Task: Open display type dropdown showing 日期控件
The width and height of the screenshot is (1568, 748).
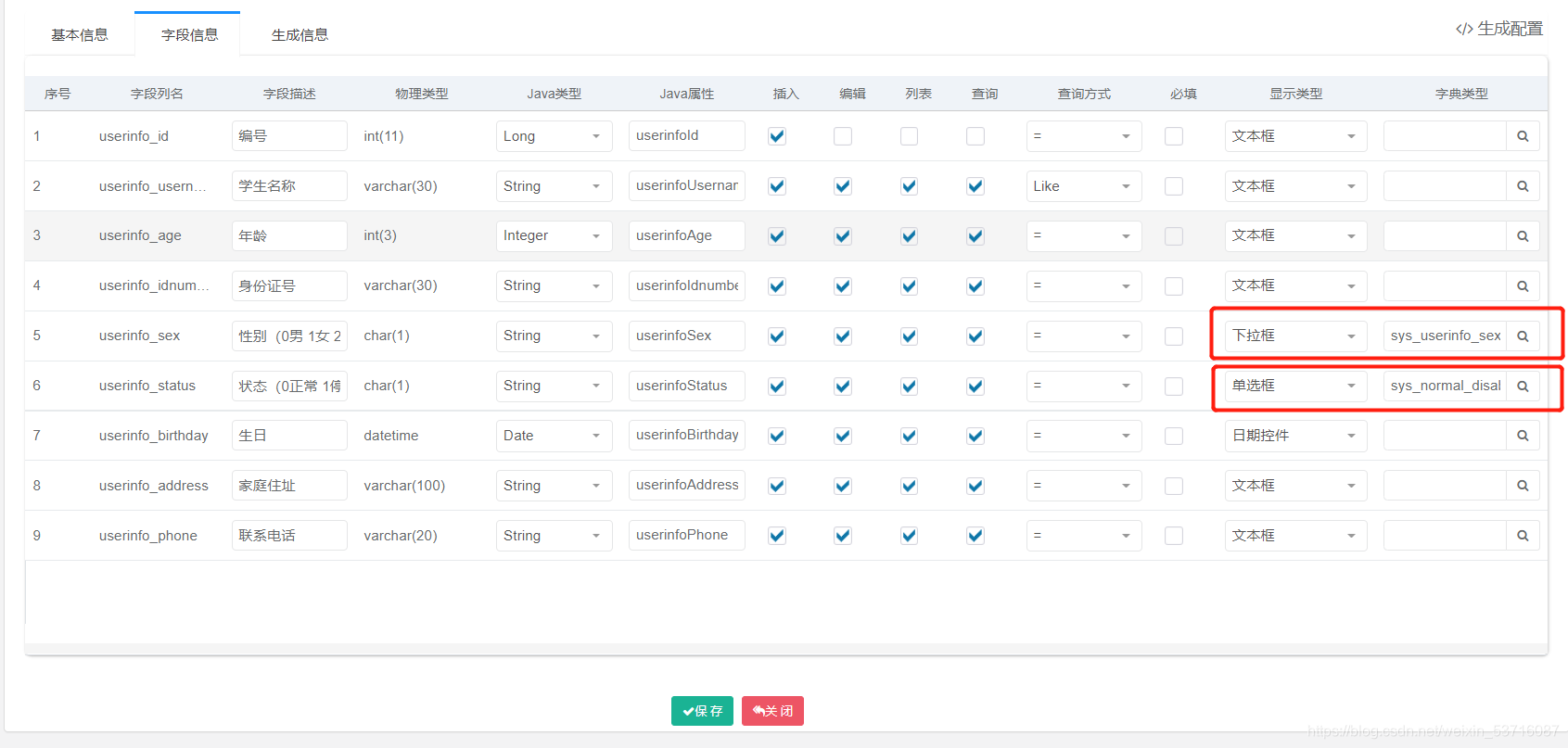Action: 1295,436
